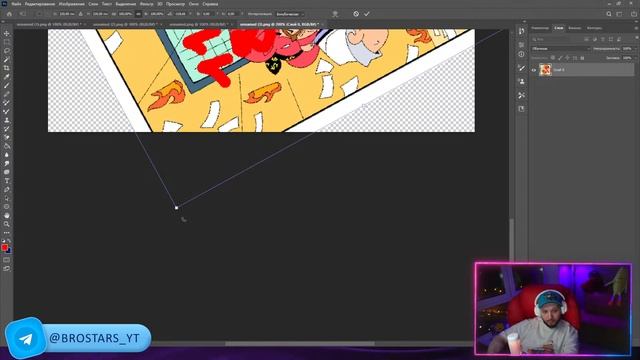The image size is (640, 360).
Task: Open the layer fill dropdown arrow
Action: pyautogui.click(x=635, y=58)
